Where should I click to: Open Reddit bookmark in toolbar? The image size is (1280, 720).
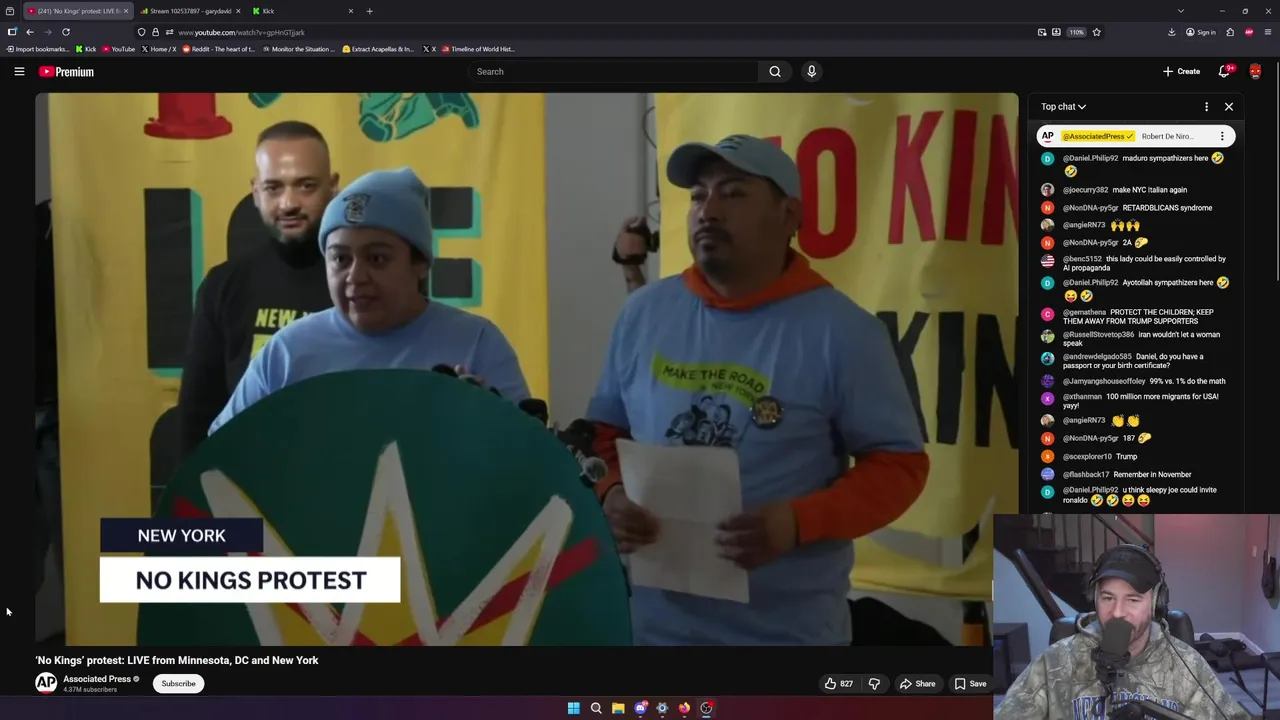click(218, 49)
